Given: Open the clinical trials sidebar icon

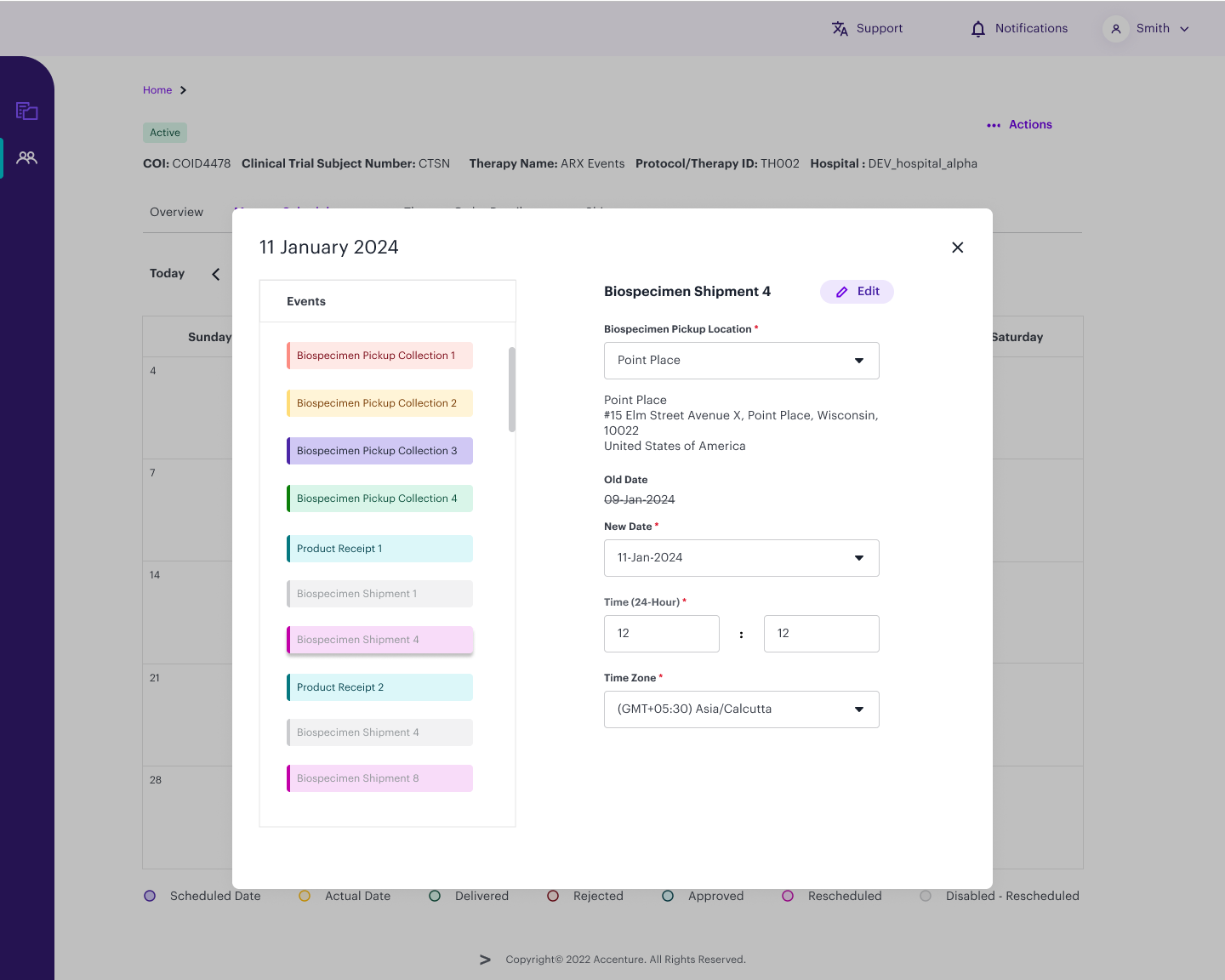Looking at the screenshot, I should tap(26, 111).
